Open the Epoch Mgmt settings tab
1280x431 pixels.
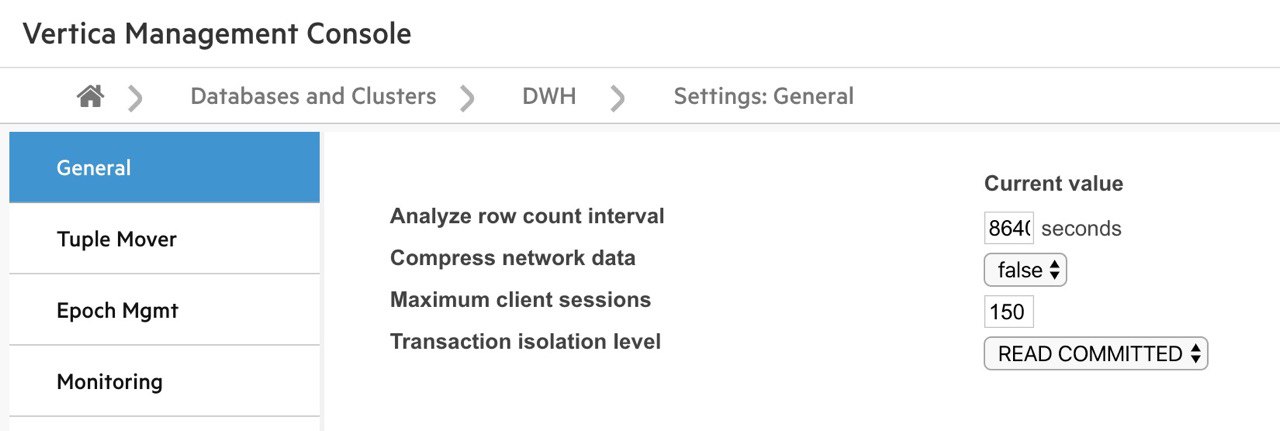[164, 310]
